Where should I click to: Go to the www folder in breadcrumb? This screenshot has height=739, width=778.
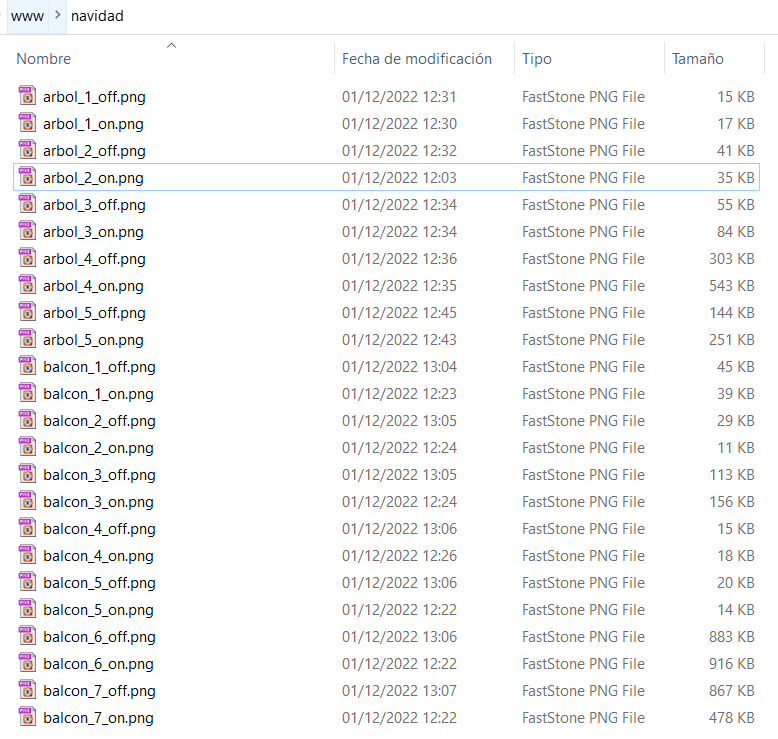click(x=27, y=16)
